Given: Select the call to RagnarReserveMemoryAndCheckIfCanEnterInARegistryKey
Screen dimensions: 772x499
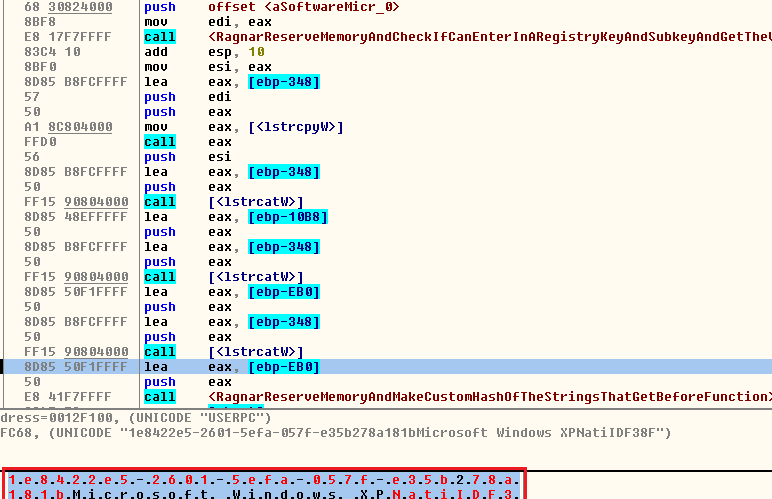Looking at the screenshot, I should point(457,37).
